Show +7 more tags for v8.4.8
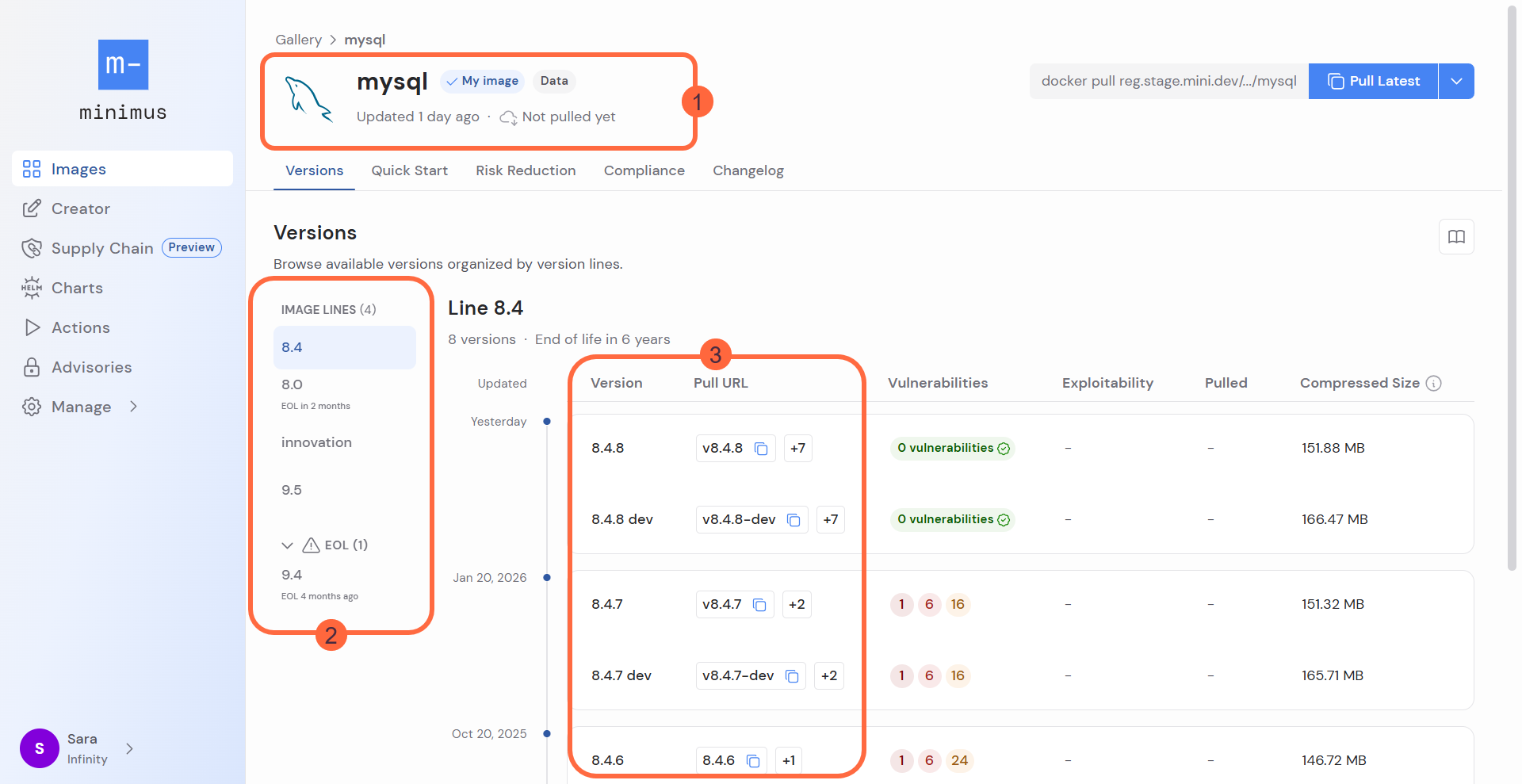Image resolution: width=1522 pixels, height=784 pixels. pyautogui.click(x=797, y=448)
